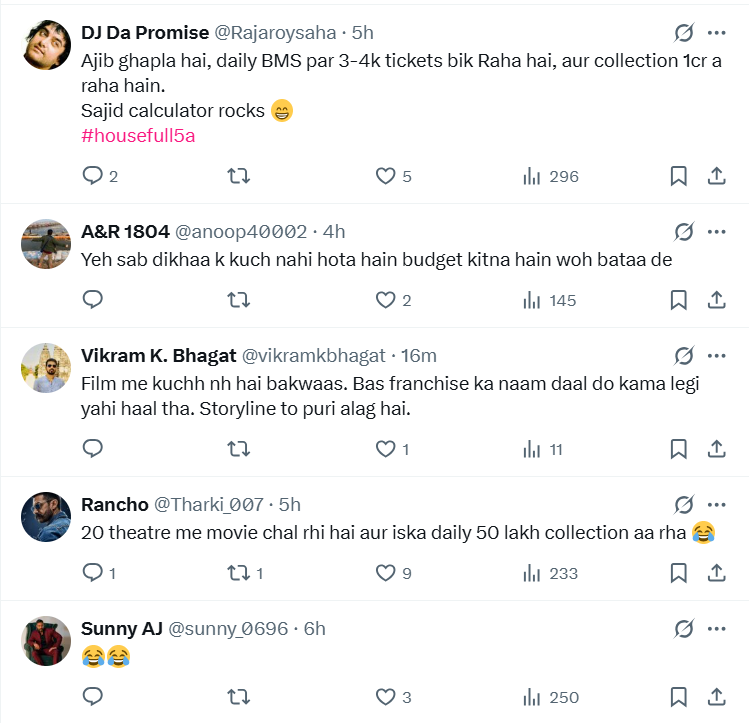Repost Rancho's tweet
Screen dimensions: 749x723
point(239,573)
